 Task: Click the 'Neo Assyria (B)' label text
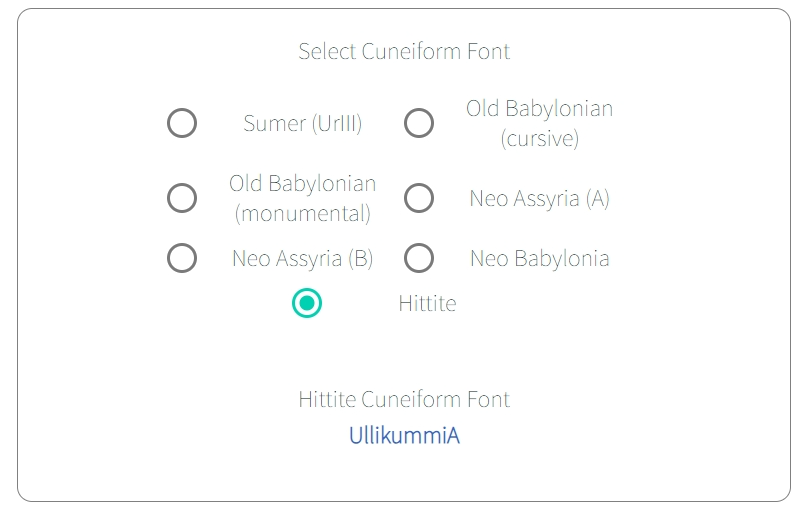[x=302, y=258]
